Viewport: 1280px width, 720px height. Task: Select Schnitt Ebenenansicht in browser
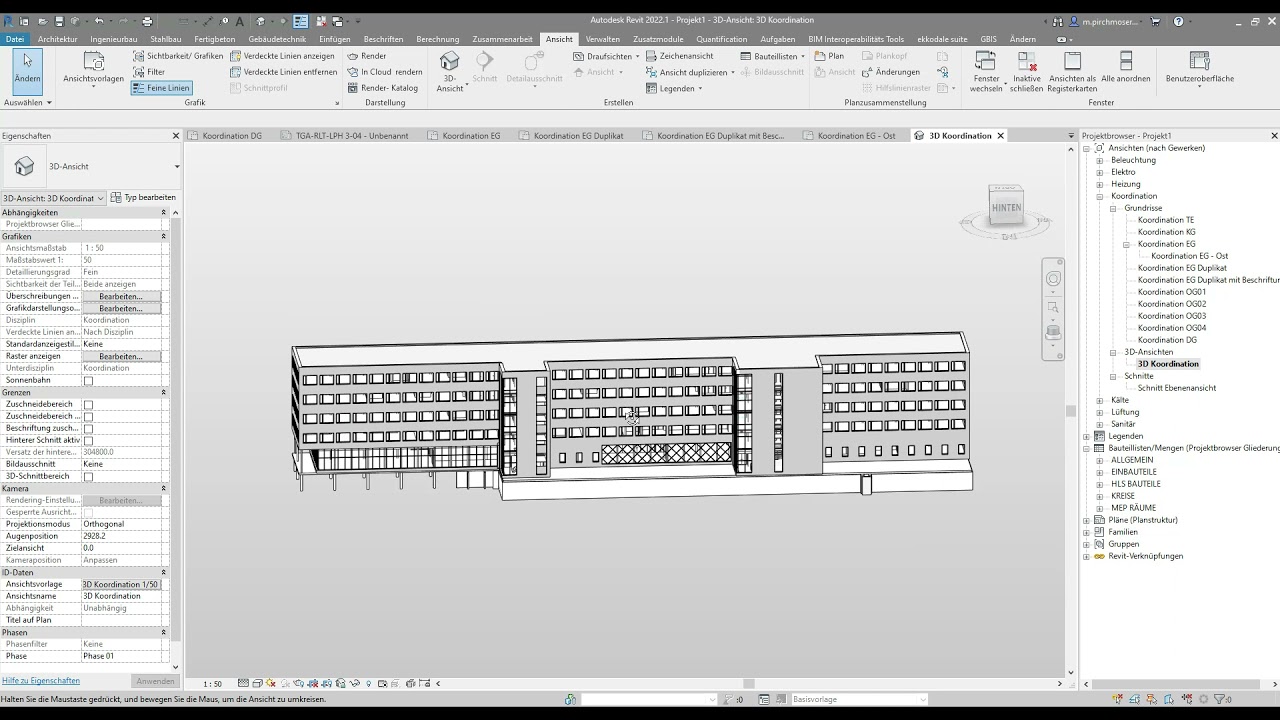(x=1177, y=388)
